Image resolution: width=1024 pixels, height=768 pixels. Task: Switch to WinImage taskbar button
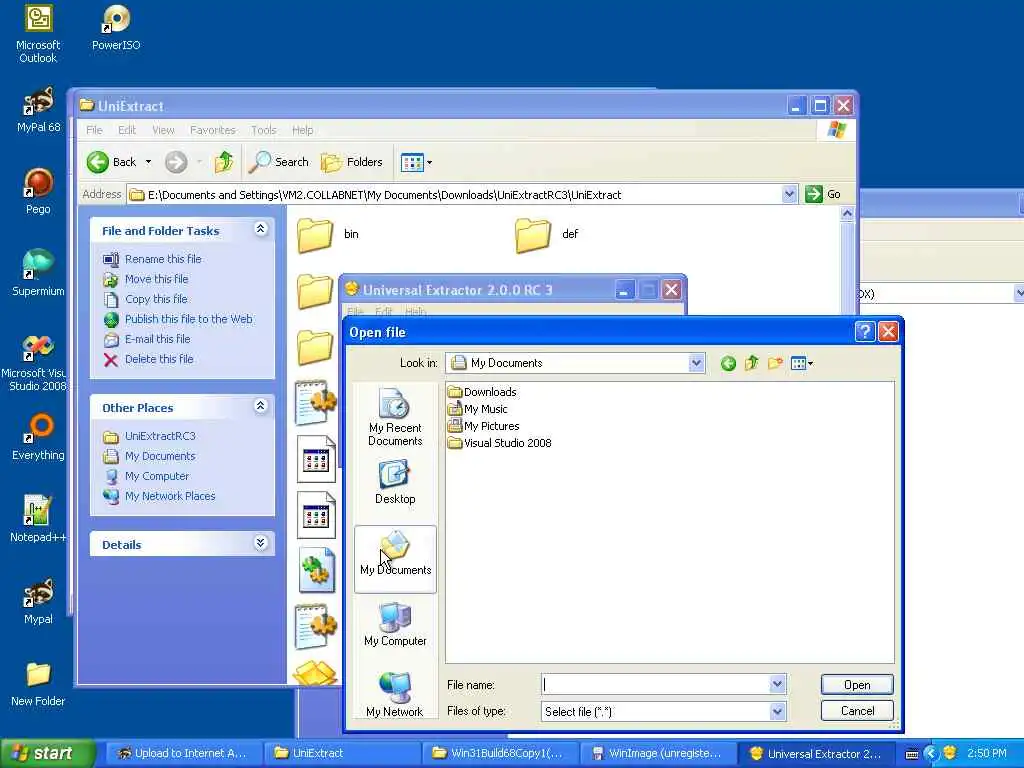click(x=658, y=753)
